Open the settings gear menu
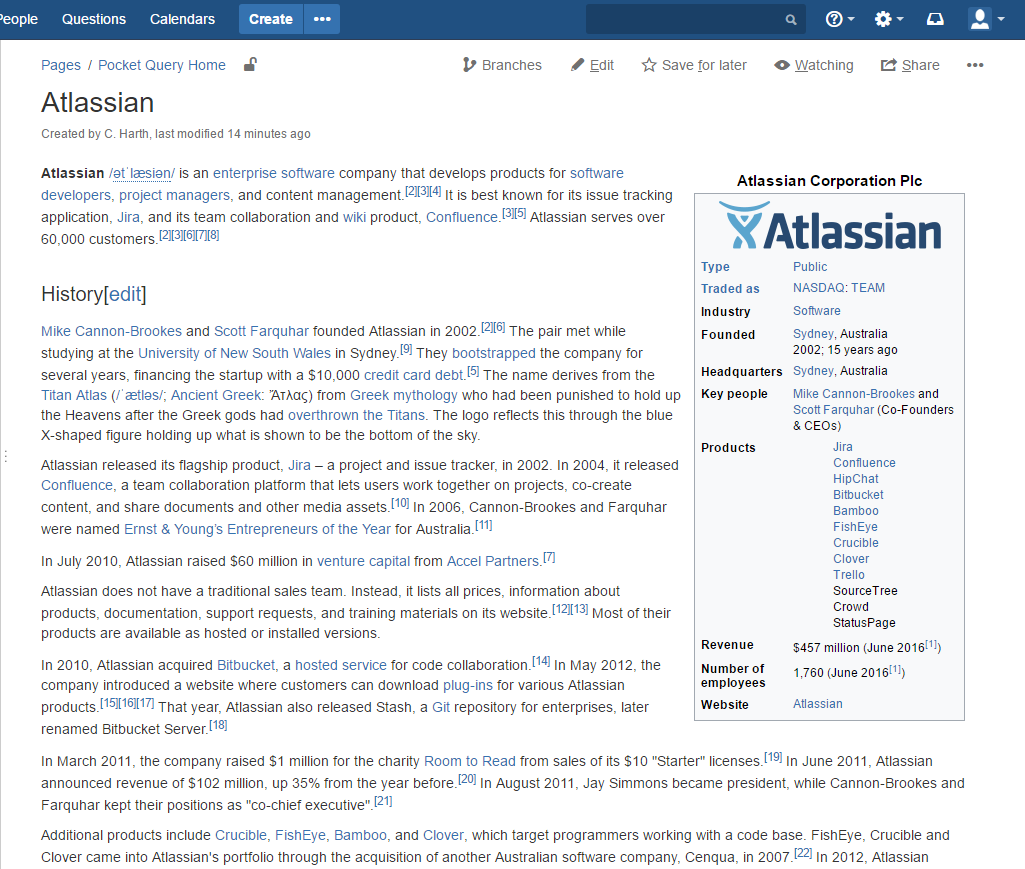 (x=888, y=19)
